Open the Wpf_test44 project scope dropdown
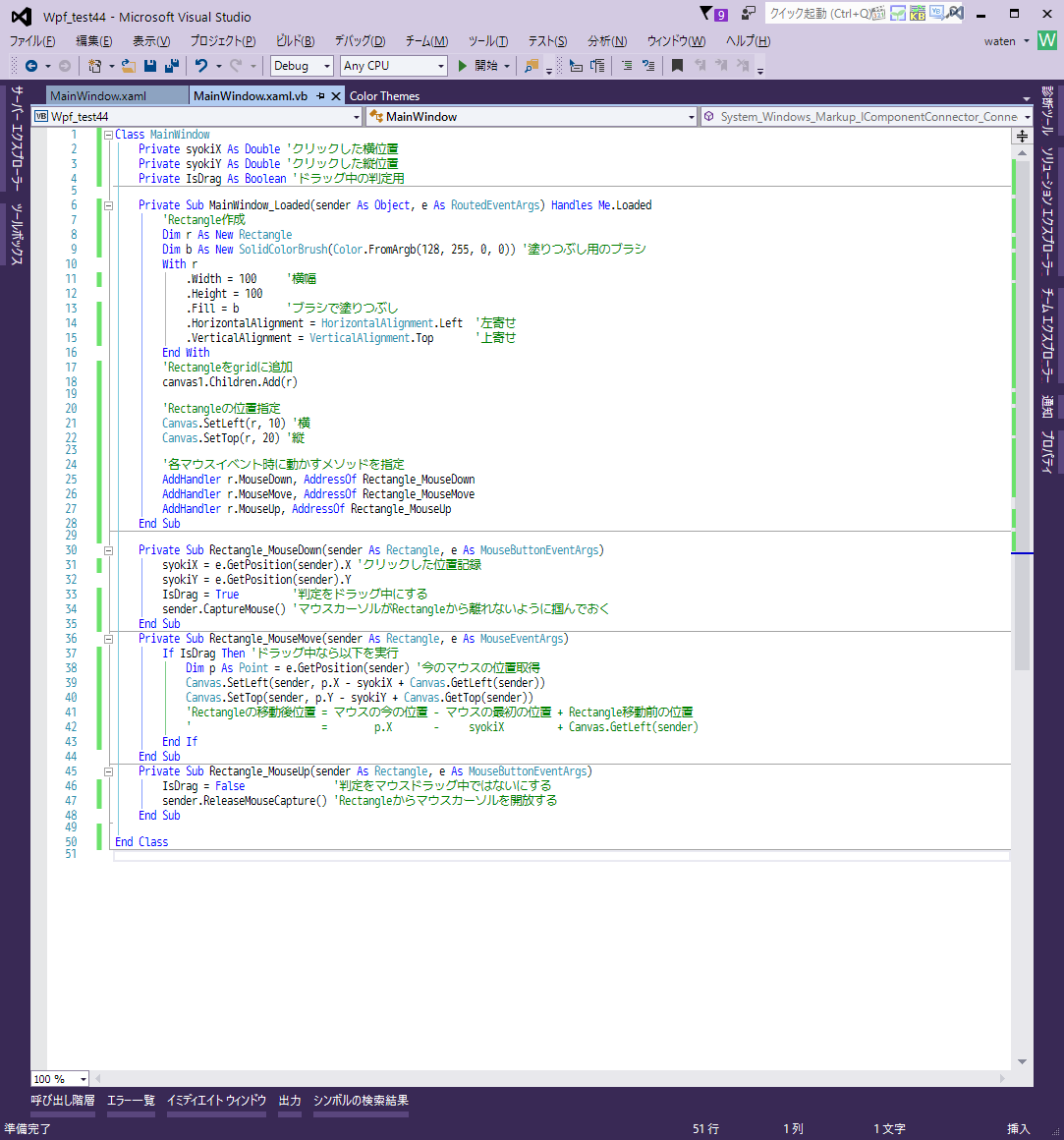This screenshot has height=1140, width=1064. [x=196, y=117]
